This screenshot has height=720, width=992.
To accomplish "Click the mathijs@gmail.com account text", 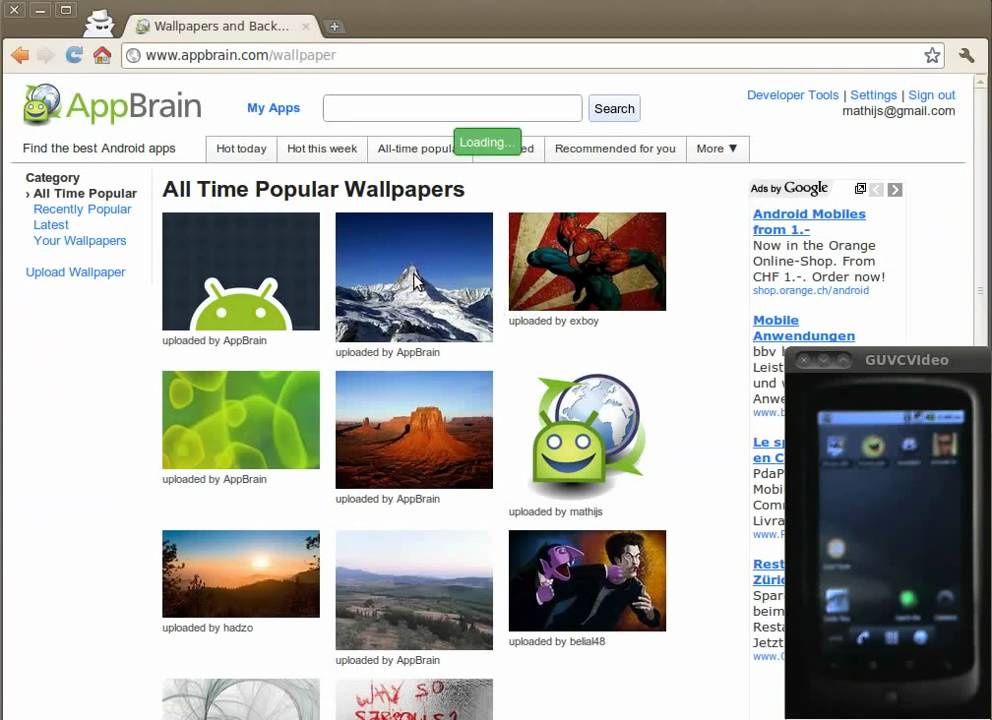I will click(898, 111).
